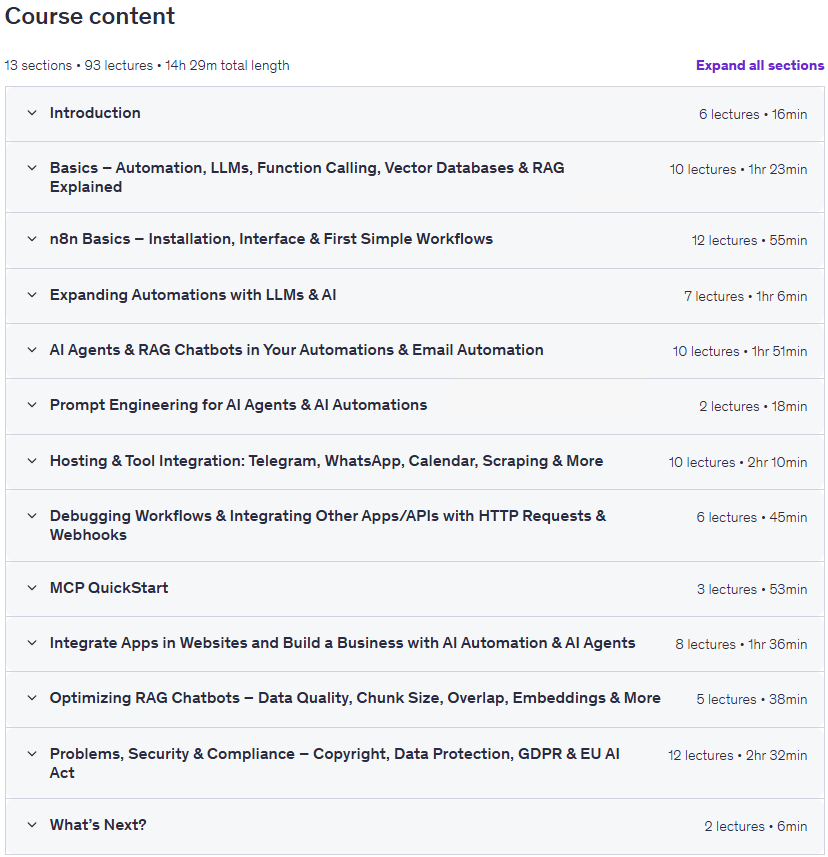Select title "n8n Basics – Installation, Interface"
Image resolution: width=828 pixels, height=857 pixels.
point(271,239)
